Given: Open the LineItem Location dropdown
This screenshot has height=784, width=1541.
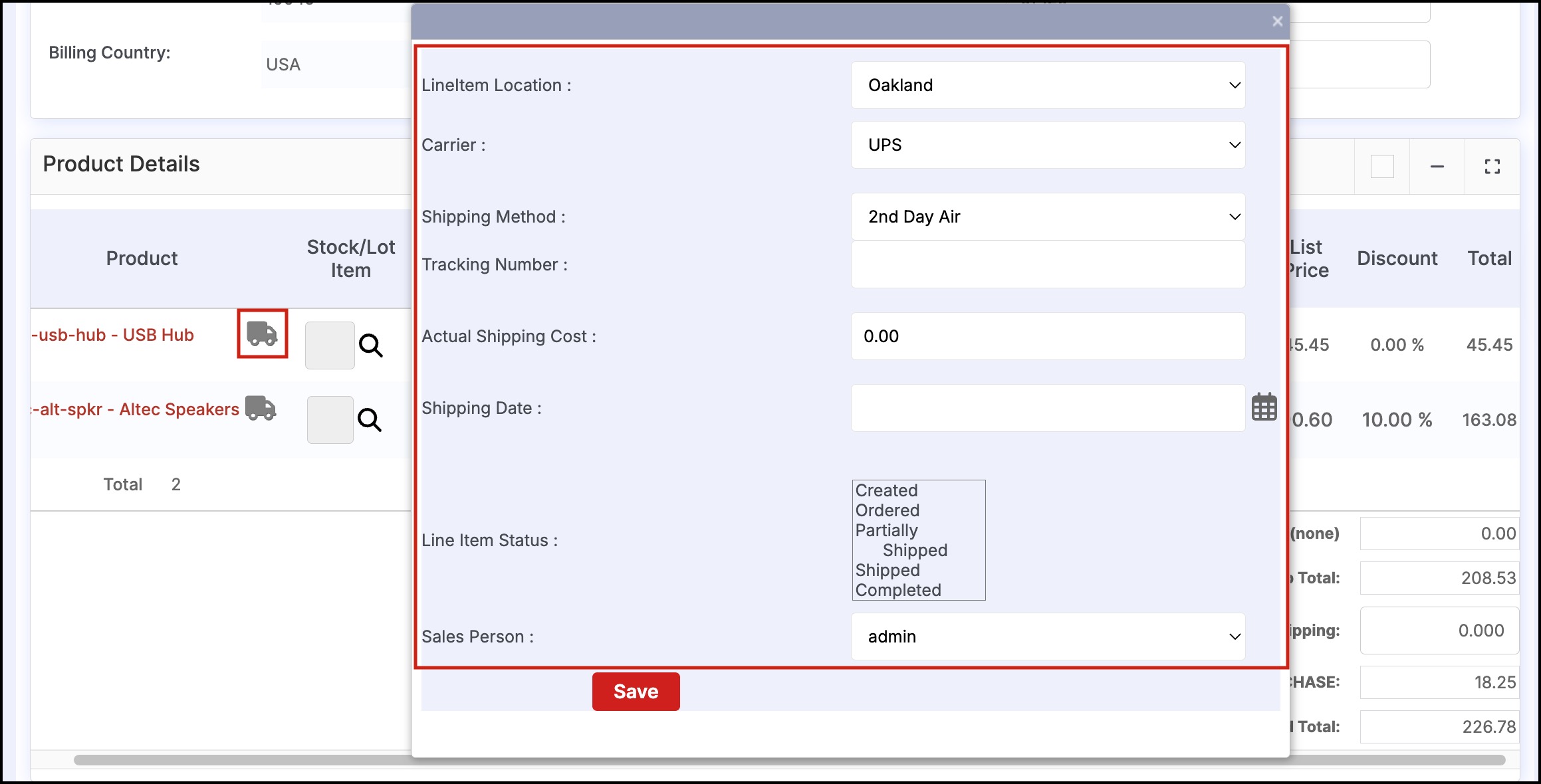Looking at the screenshot, I should coord(1048,85).
